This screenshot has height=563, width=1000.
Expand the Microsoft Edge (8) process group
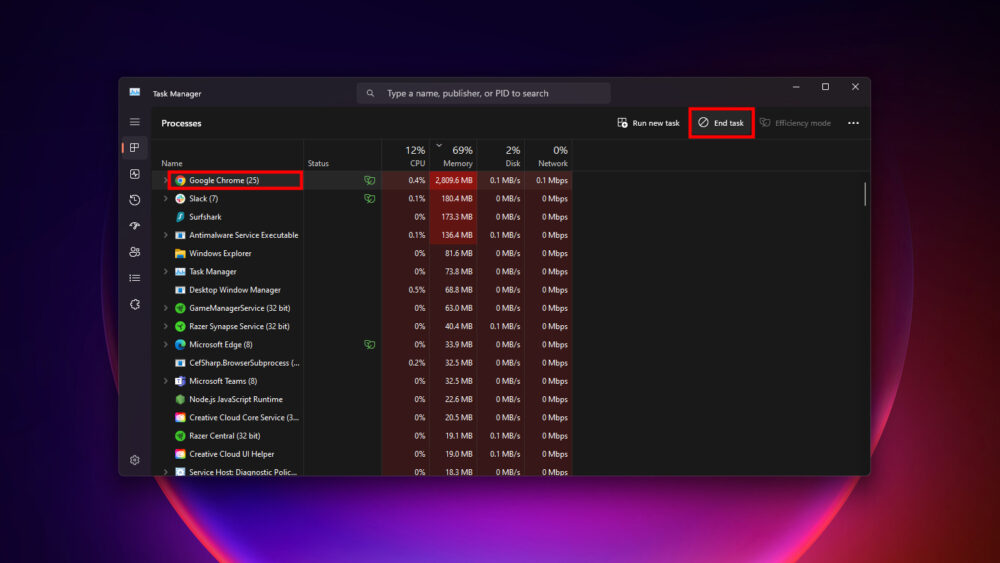coord(166,345)
